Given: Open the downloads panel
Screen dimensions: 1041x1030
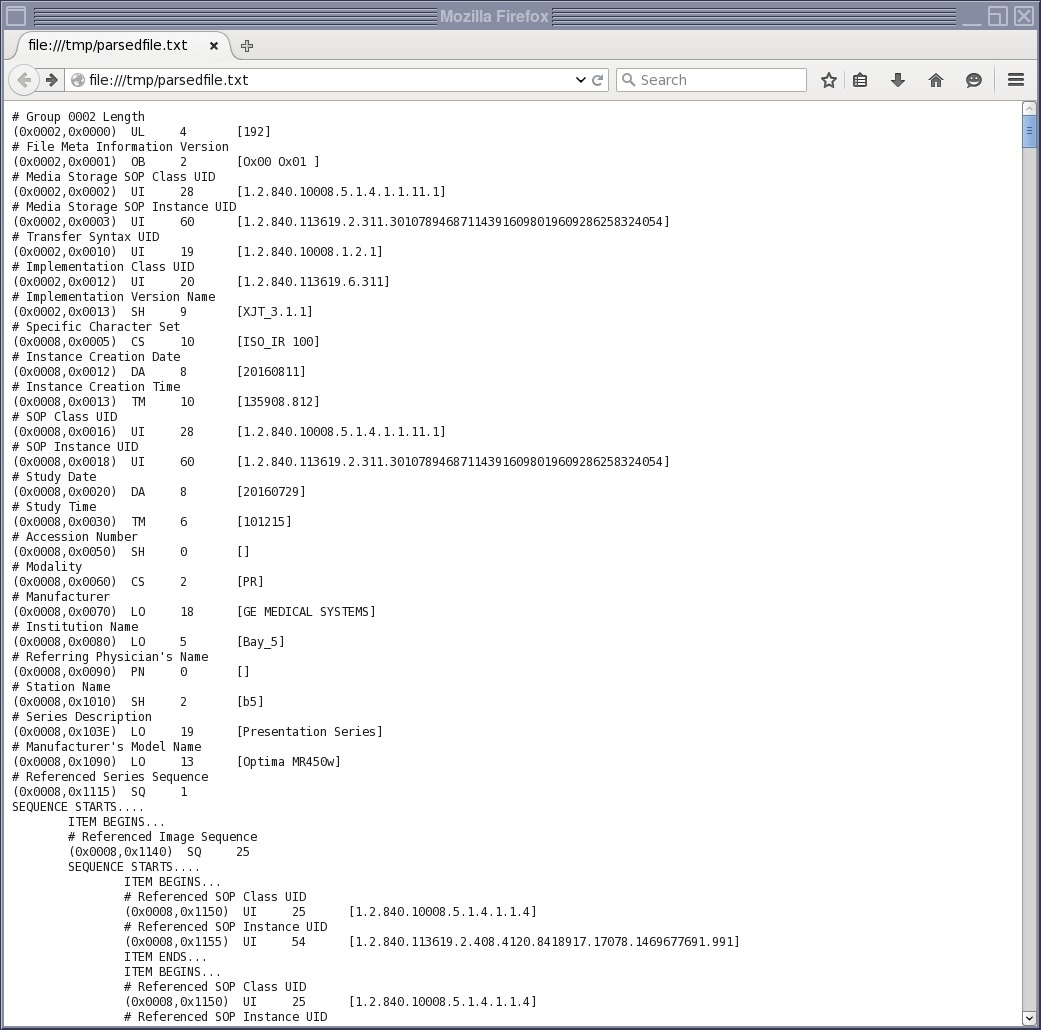Looking at the screenshot, I should coord(898,80).
